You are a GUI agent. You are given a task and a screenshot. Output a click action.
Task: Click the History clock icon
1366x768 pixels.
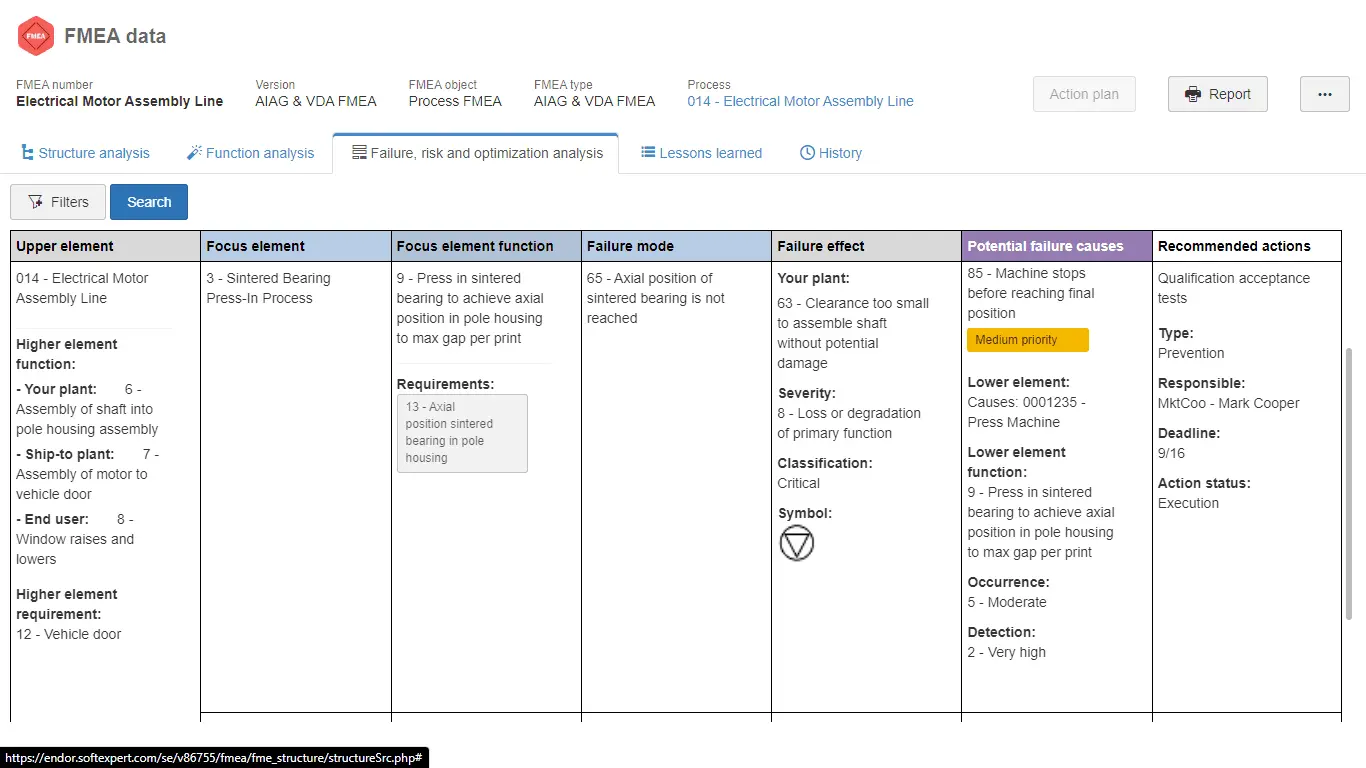[x=807, y=153]
